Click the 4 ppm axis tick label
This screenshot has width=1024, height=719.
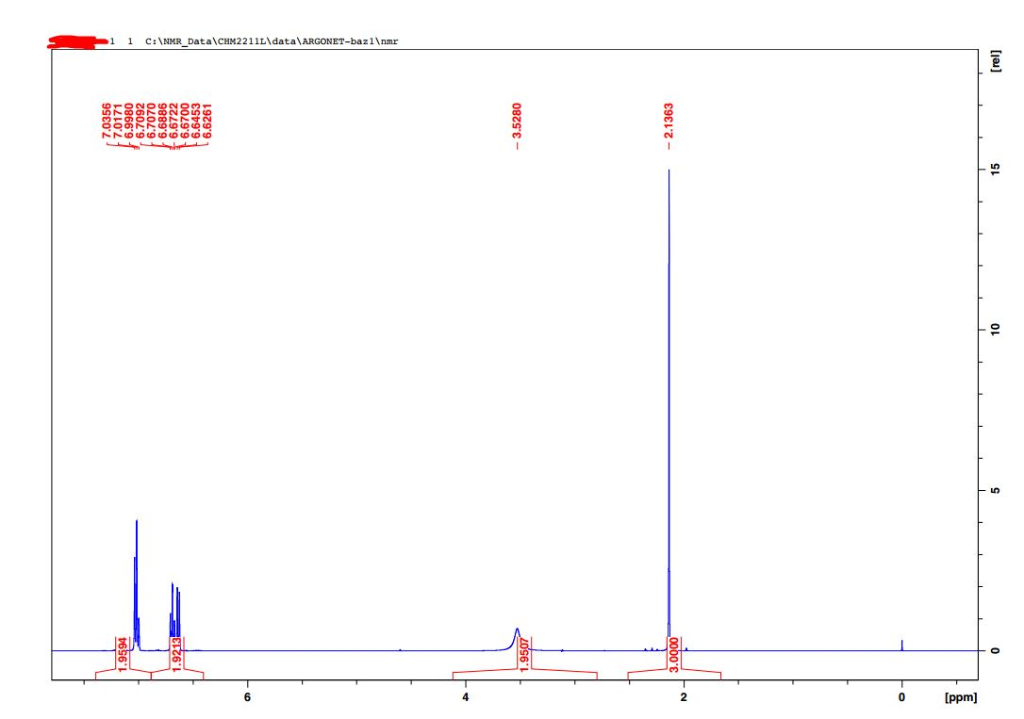(466, 697)
